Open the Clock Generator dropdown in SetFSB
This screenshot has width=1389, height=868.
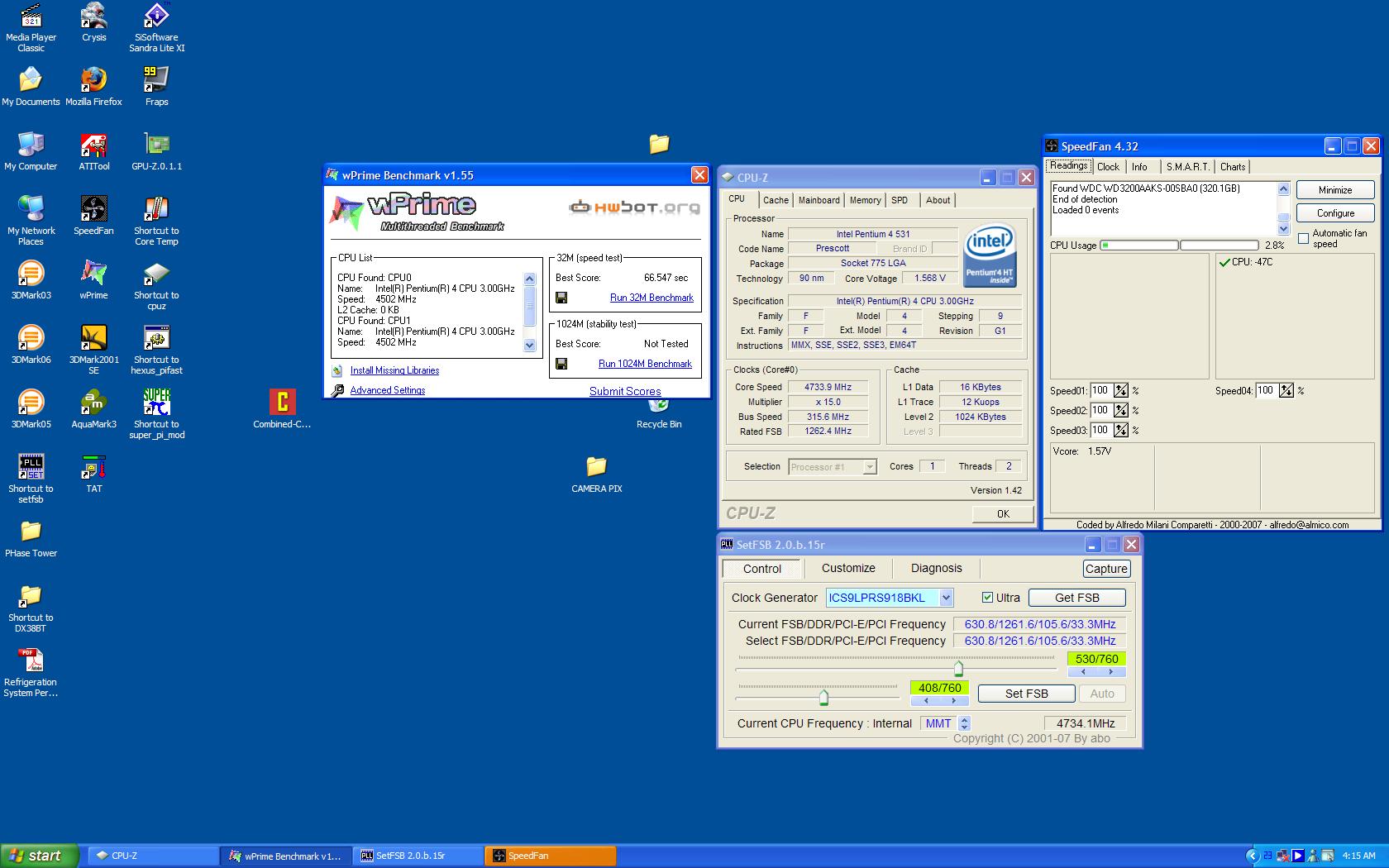[x=946, y=598]
